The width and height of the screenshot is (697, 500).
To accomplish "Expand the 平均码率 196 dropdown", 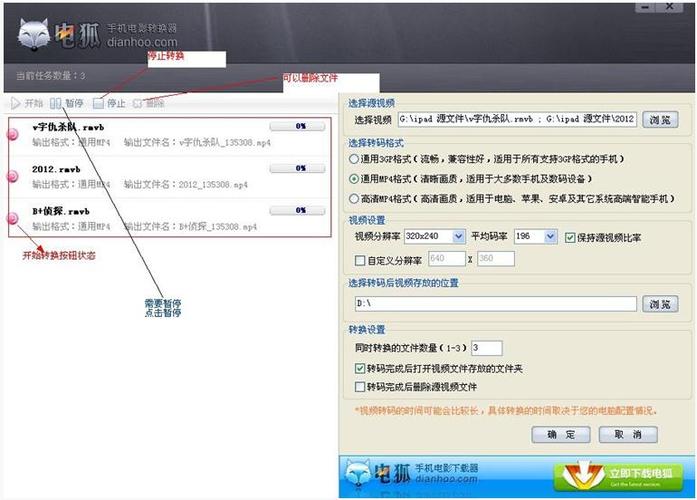I will pyautogui.click(x=536, y=238).
